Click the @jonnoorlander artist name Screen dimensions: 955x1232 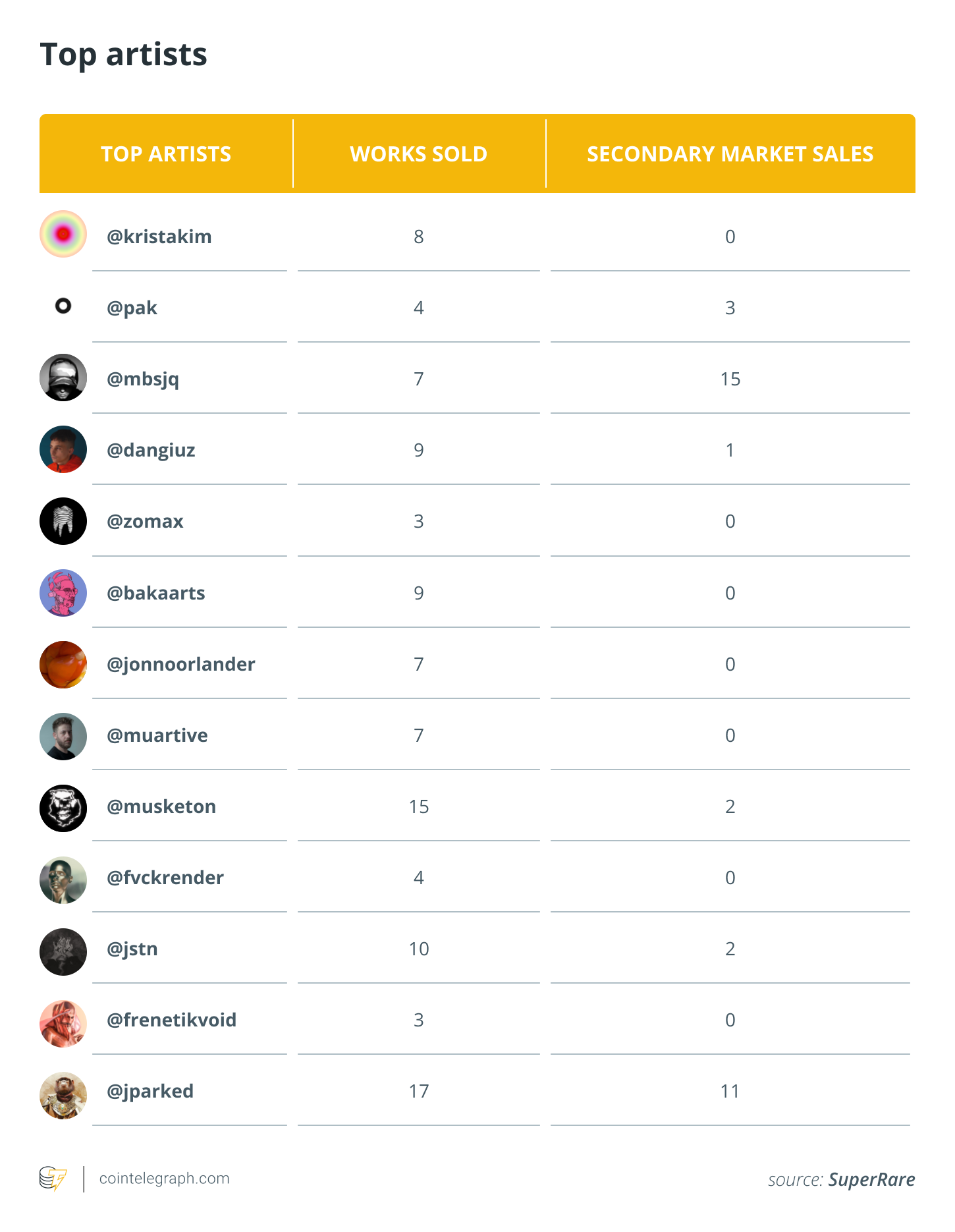181,664
